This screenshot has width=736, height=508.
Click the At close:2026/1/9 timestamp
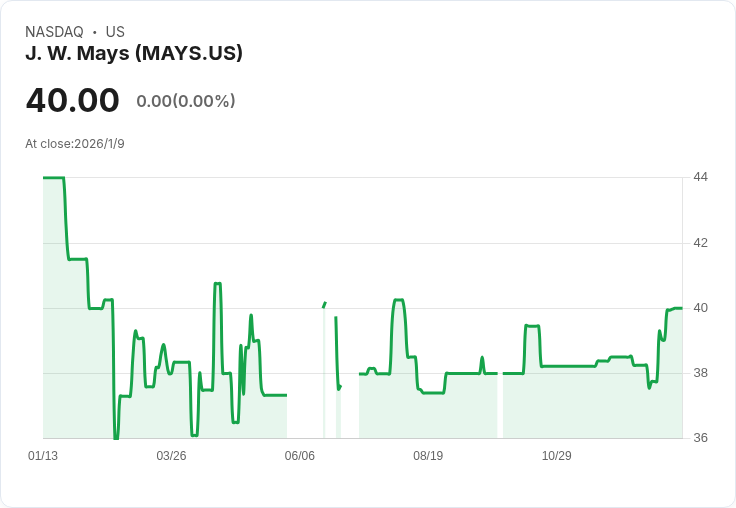75,144
